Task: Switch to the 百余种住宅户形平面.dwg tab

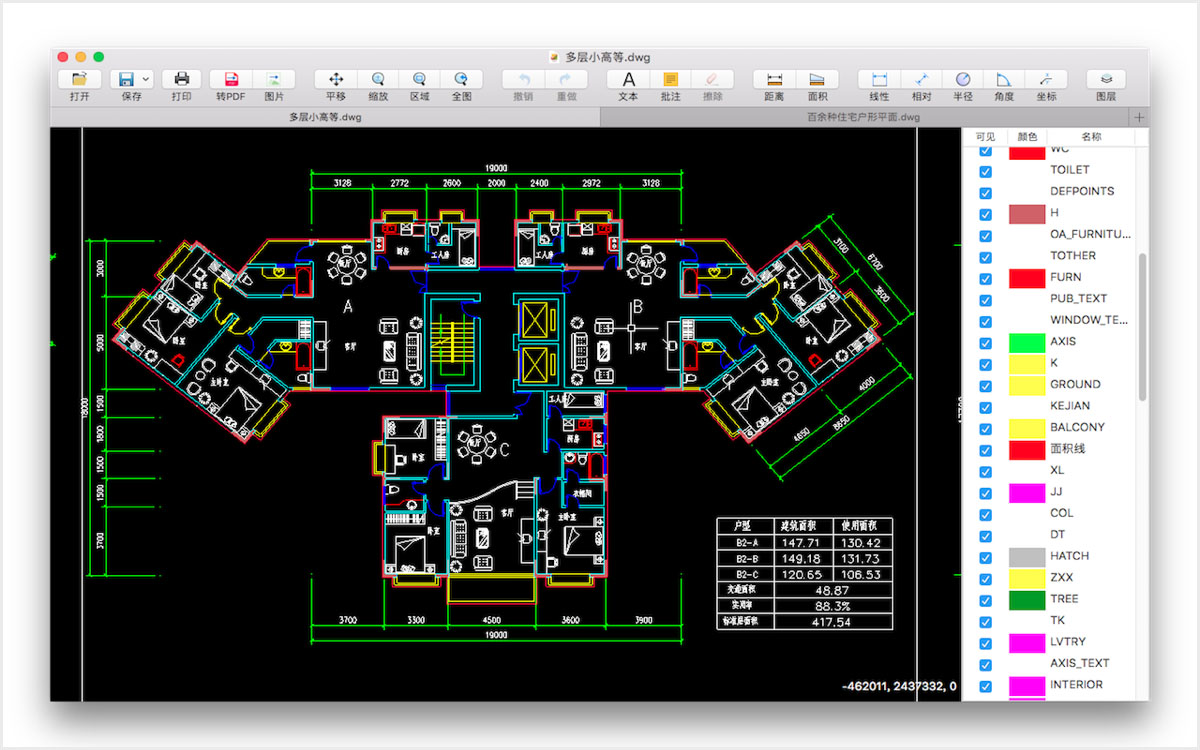Action: click(864, 117)
